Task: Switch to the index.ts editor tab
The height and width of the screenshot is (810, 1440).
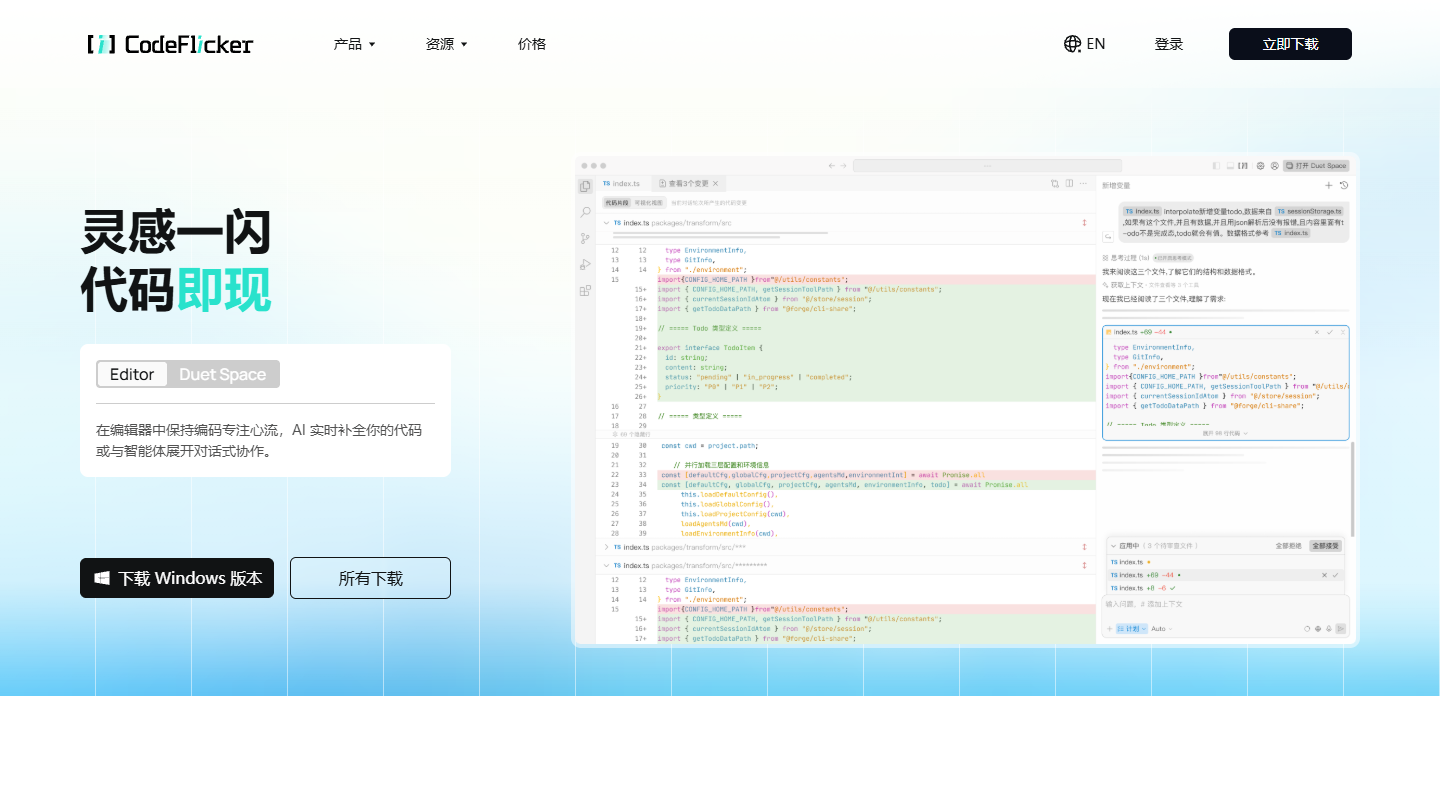Action: point(622,184)
